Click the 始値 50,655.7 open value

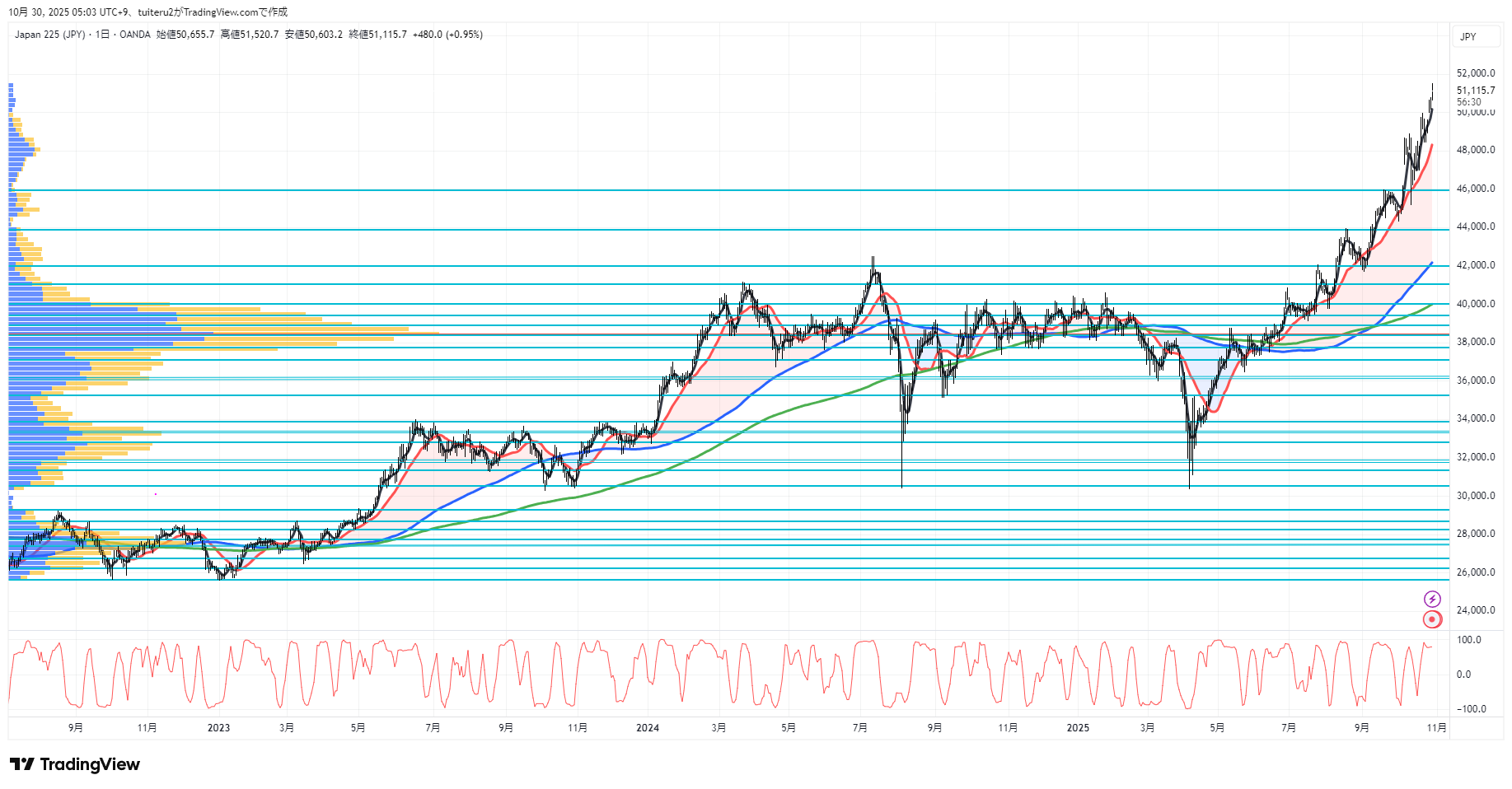tap(185, 35)
